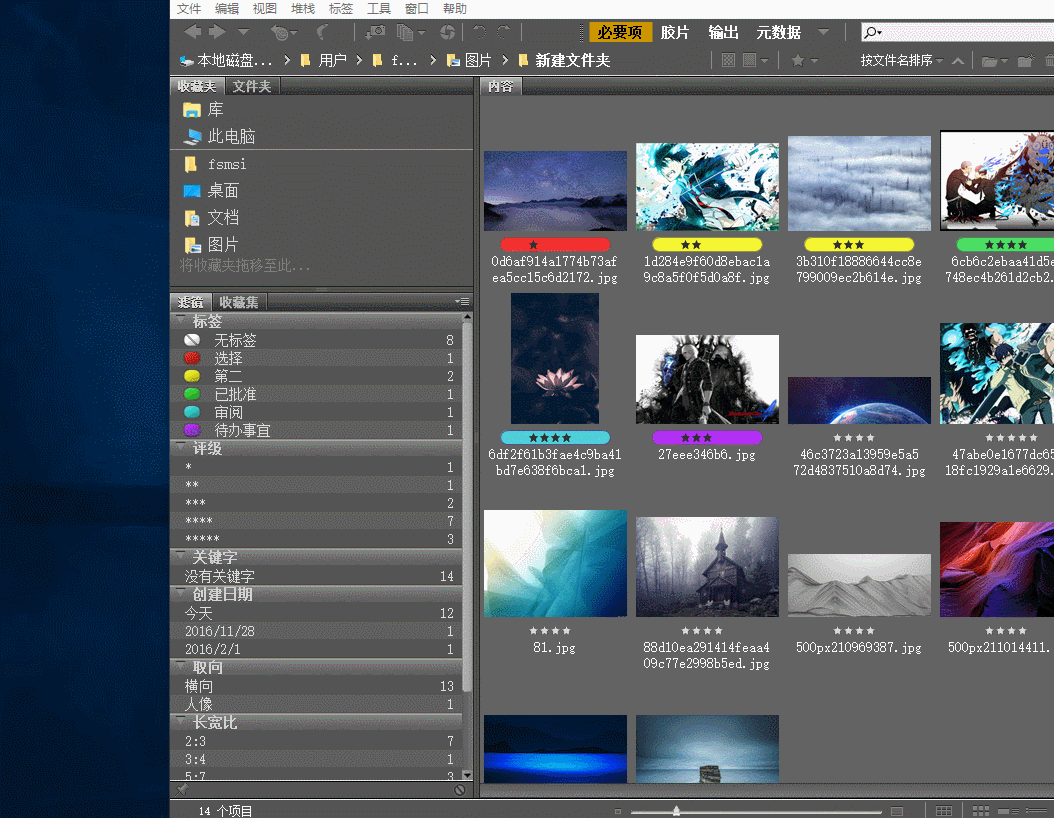Click the clear filter icon
Viewport: 1054px width, 818px height.
click(x=459, y=790)
